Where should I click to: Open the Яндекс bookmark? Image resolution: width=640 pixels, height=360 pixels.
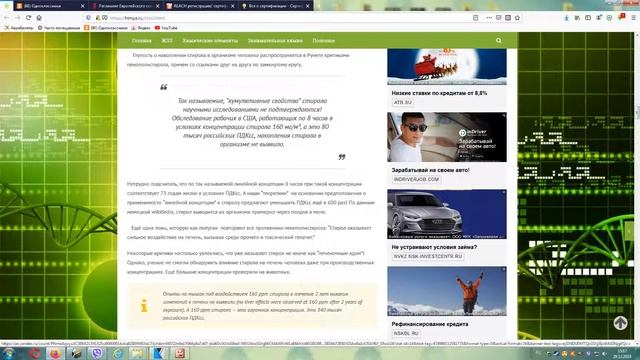141,28
